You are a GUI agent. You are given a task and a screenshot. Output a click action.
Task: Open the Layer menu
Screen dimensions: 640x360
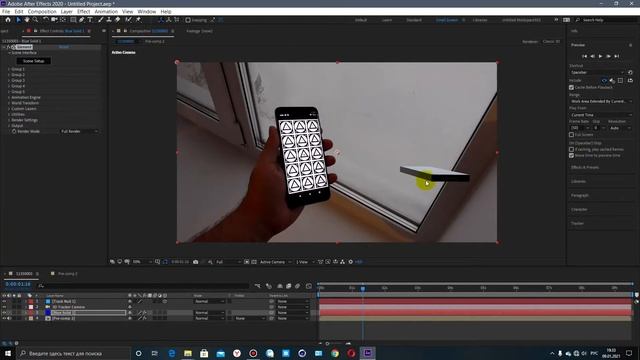67,11
